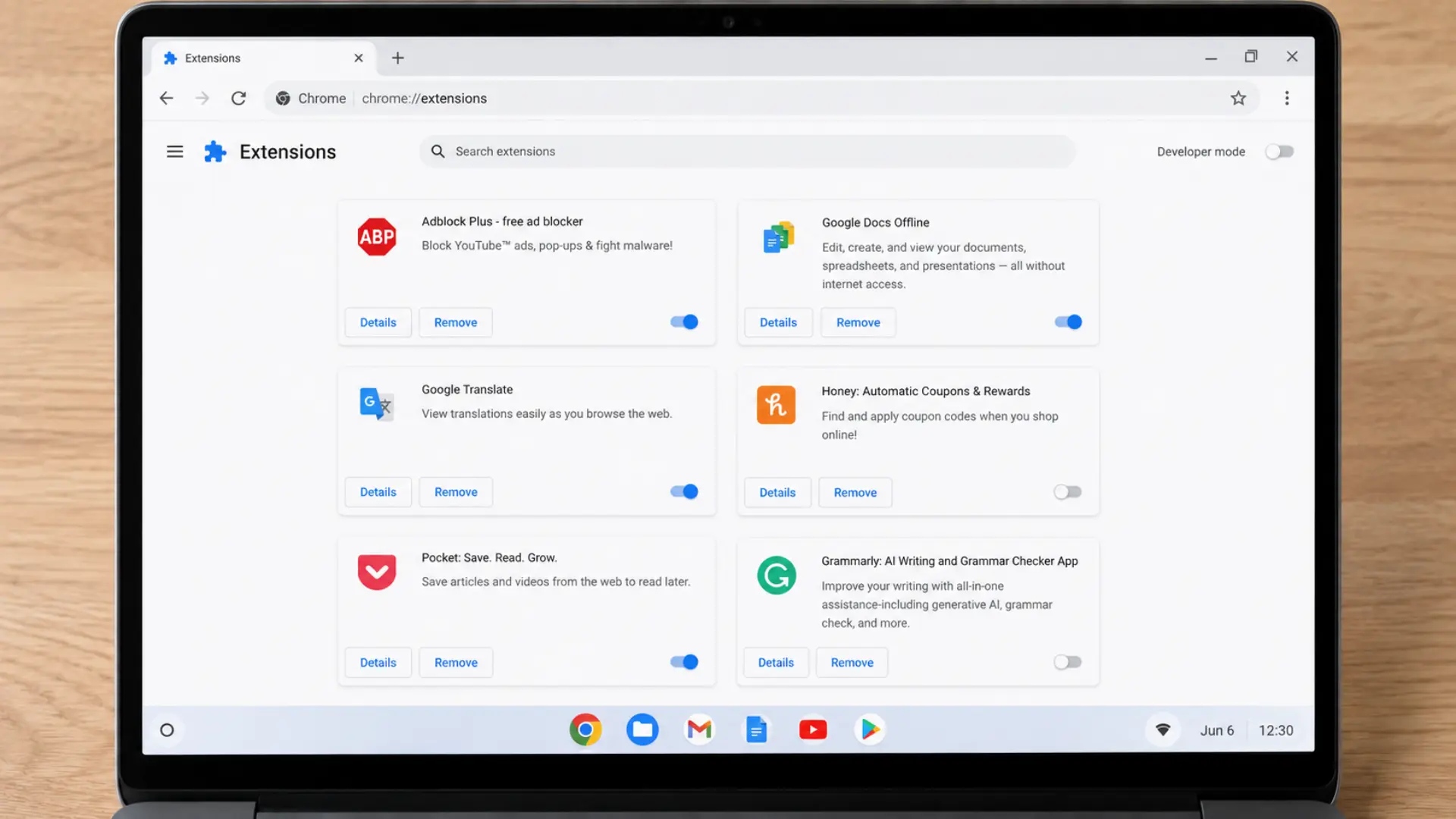Screen dimensions: 1456x819
Task: Open Chrome's three-dot menu
Action: (x=1287, y=98)
